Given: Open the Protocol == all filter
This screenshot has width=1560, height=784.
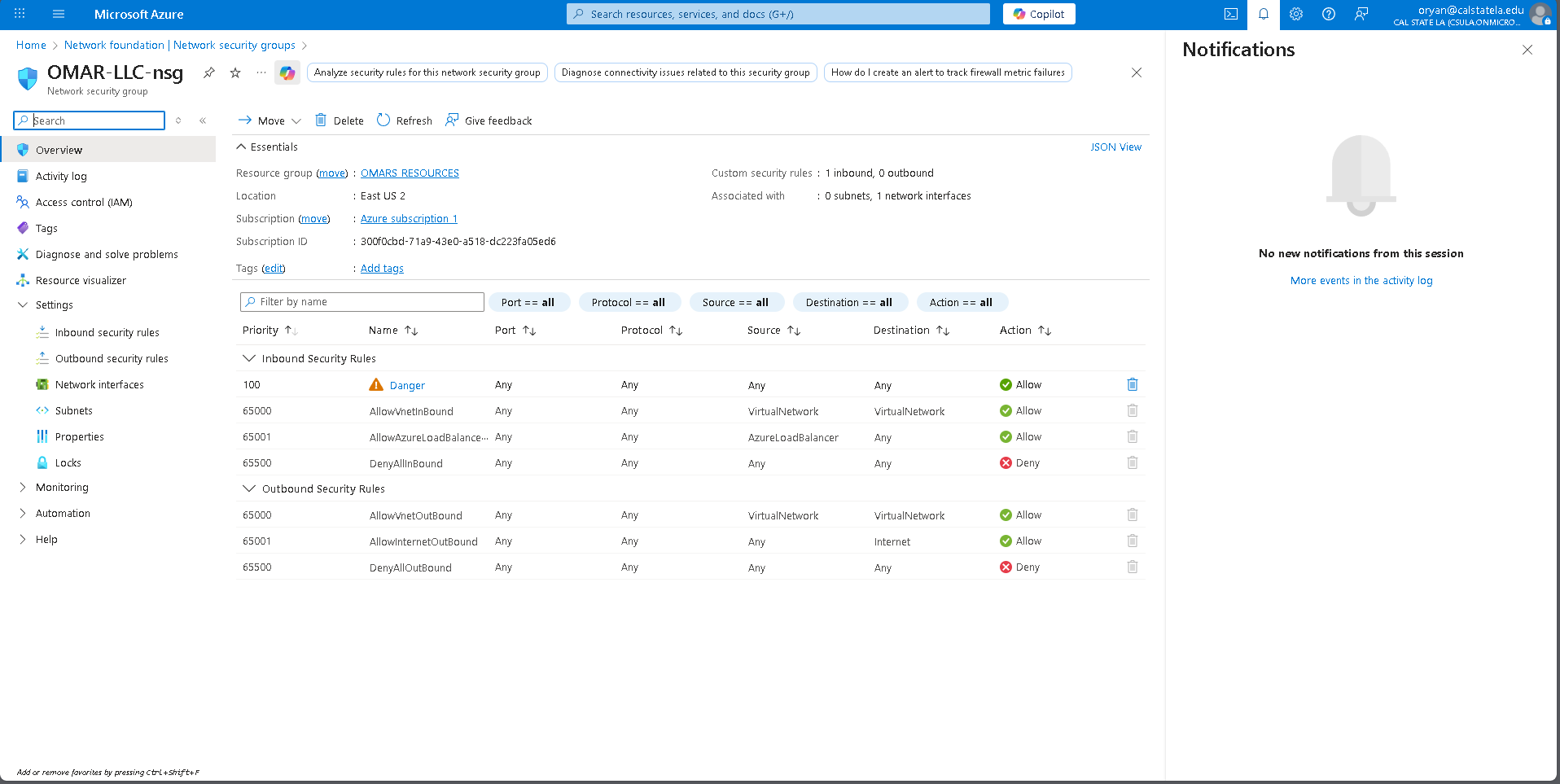Looking at the screenshot, I should (x=629, y=302).
